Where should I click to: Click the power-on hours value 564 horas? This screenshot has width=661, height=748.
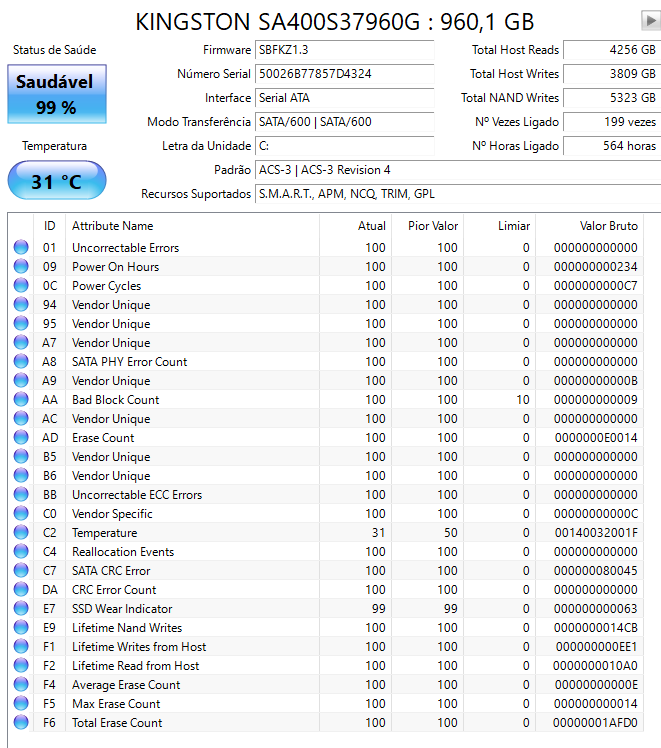612,146
